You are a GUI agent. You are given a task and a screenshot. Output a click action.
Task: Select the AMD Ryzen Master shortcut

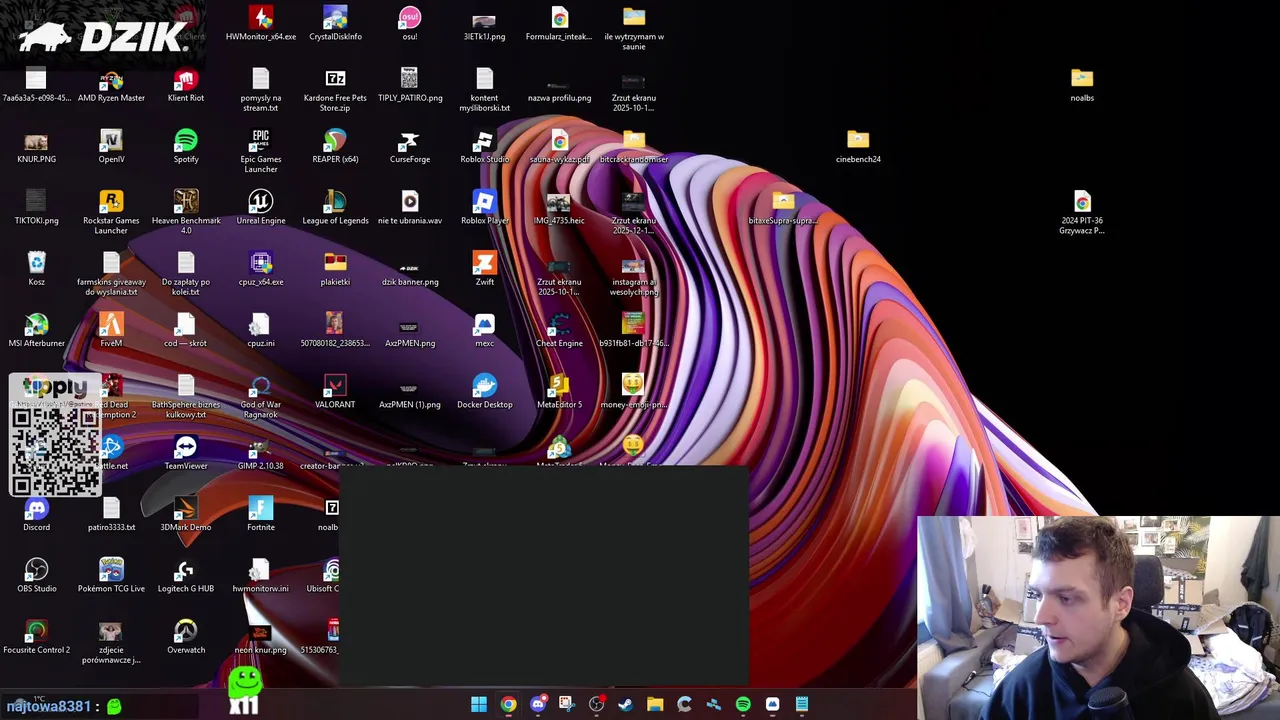point(111,86)
